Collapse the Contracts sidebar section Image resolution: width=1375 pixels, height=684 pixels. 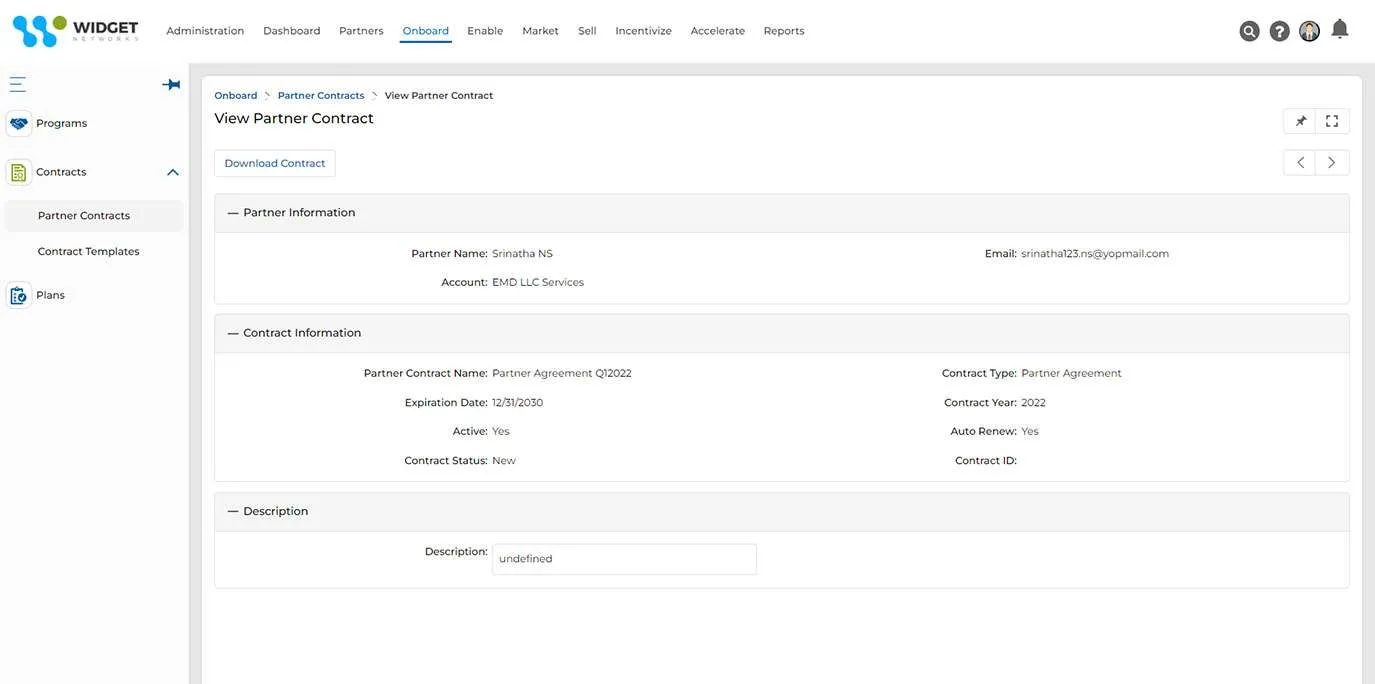pyautogui.click(x=172, y=172)
